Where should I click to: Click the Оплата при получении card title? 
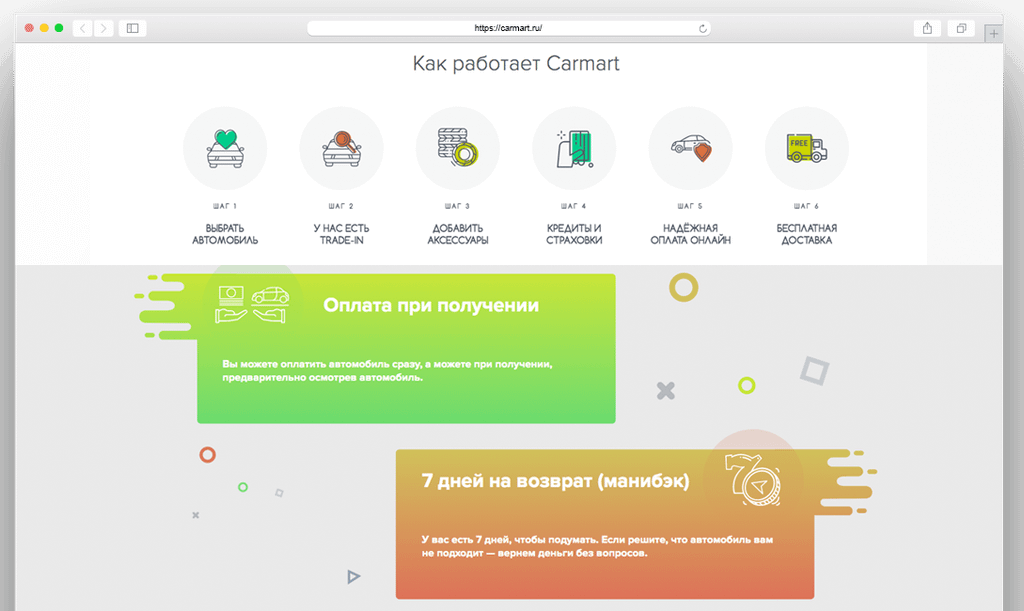pyautogui.click(x=431, y=305)
